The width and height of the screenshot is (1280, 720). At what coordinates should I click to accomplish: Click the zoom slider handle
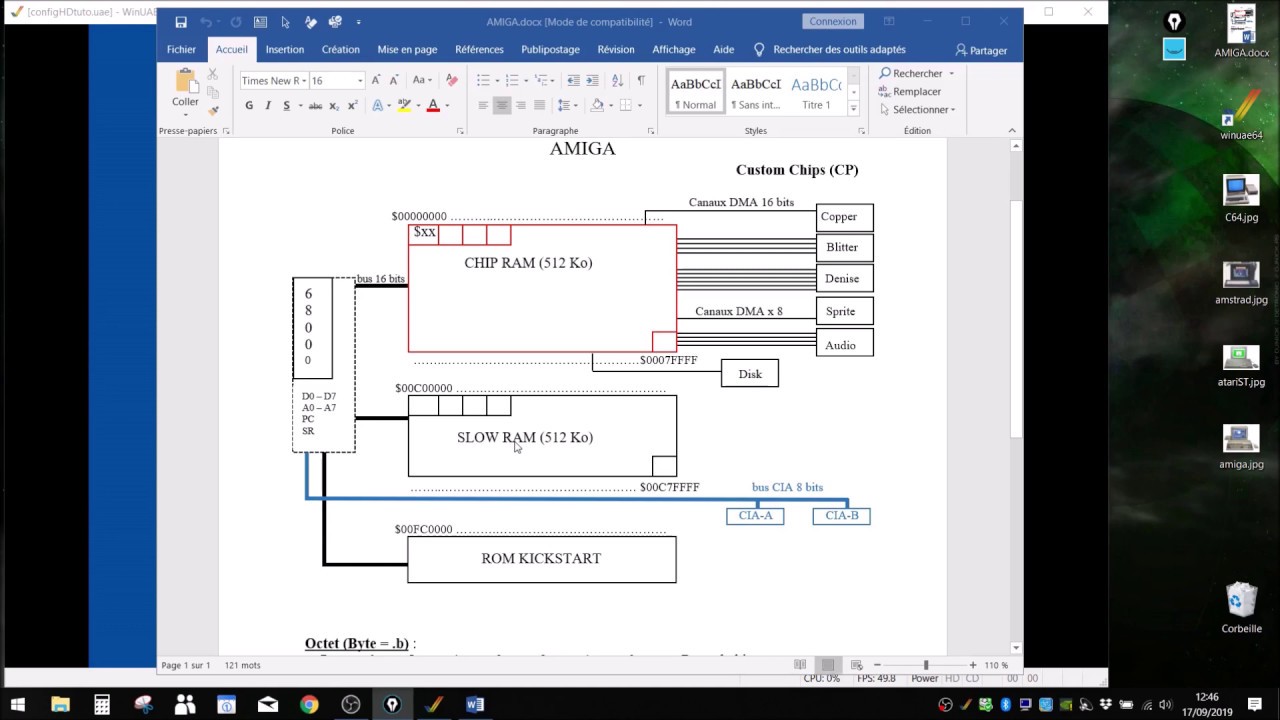[x=926, y=665]
